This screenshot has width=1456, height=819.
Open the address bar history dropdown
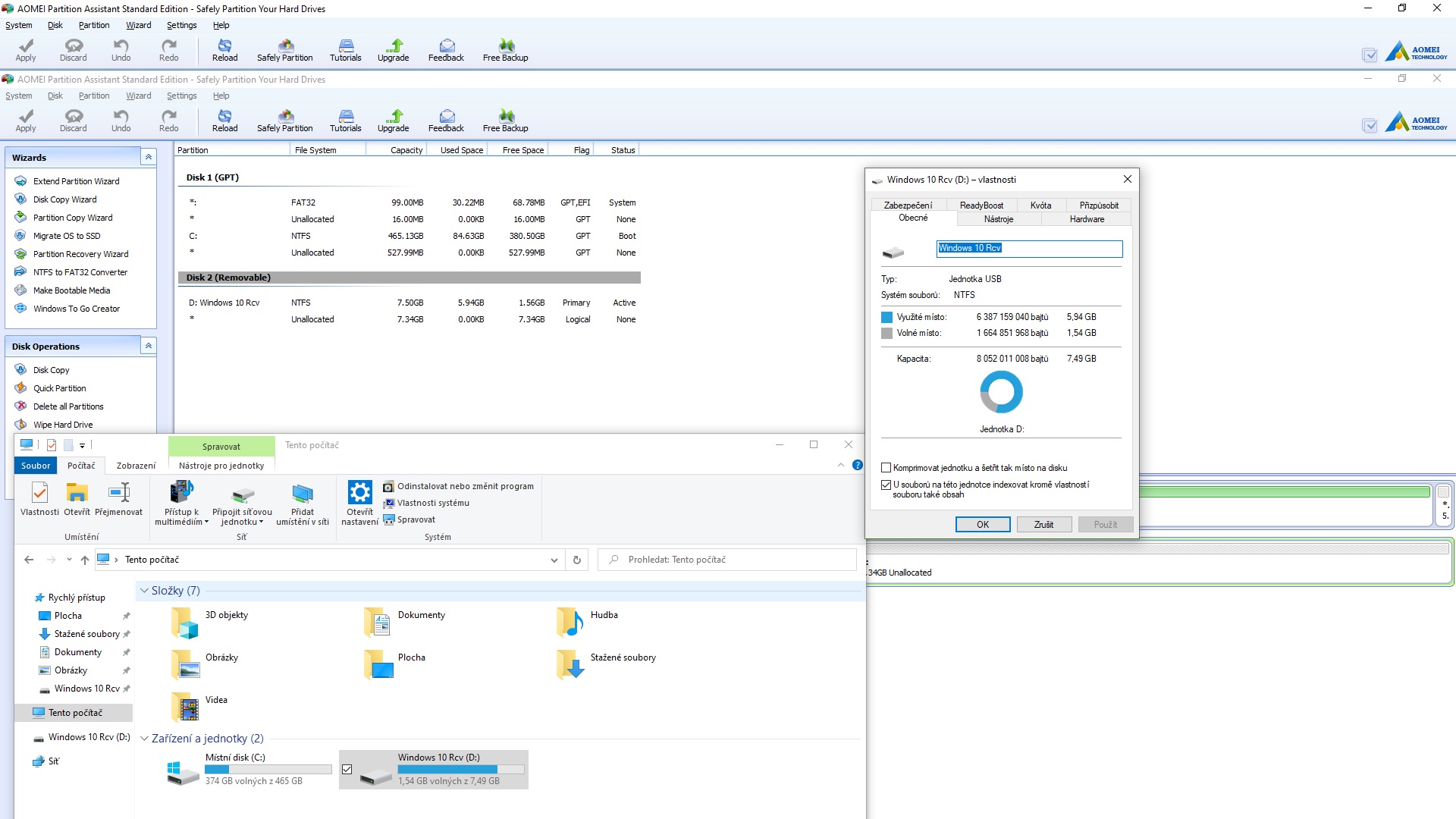pyautogui.click(x=554, y=560)
